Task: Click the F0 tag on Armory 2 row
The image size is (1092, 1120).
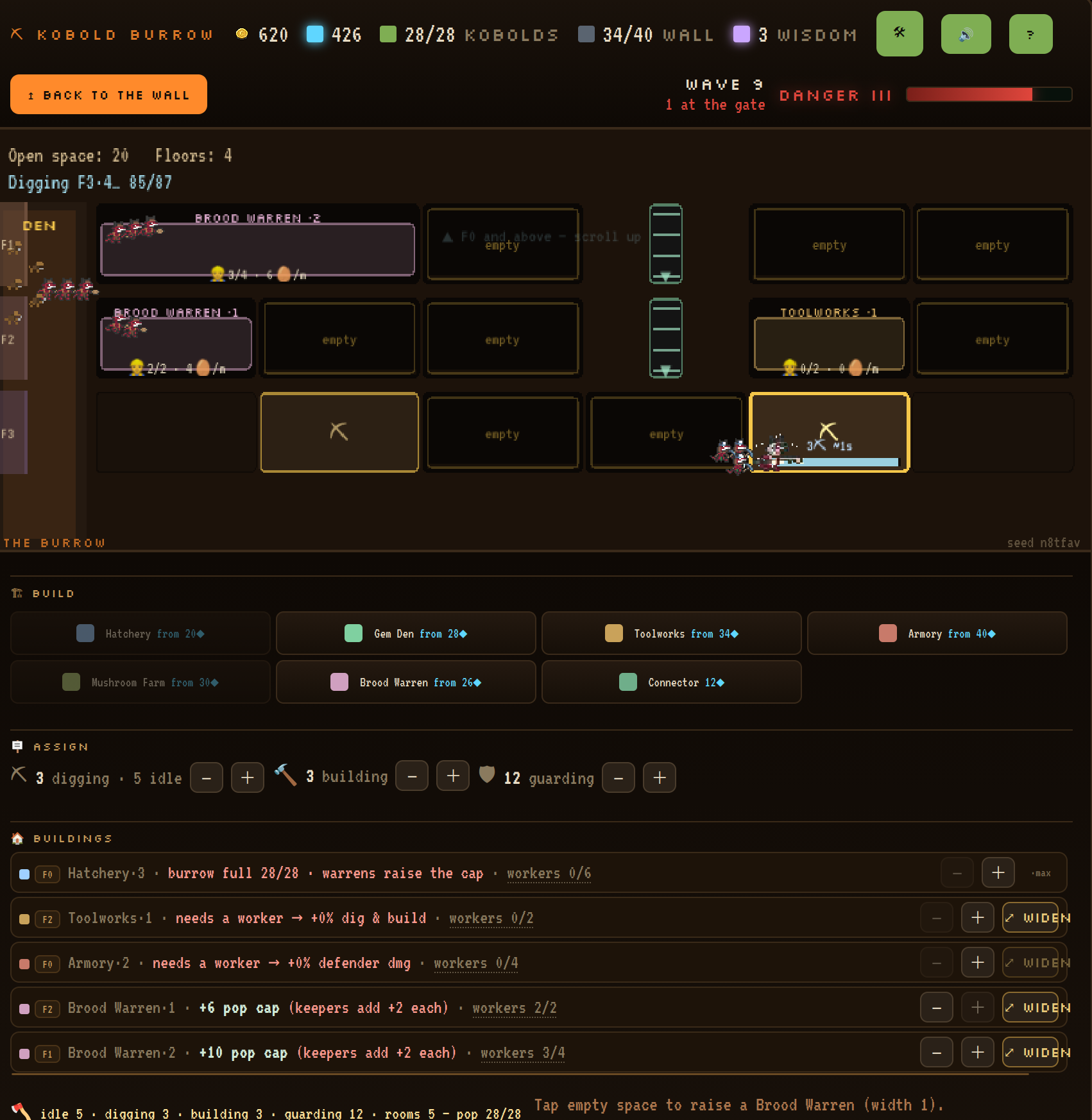Action: (47, 963)
